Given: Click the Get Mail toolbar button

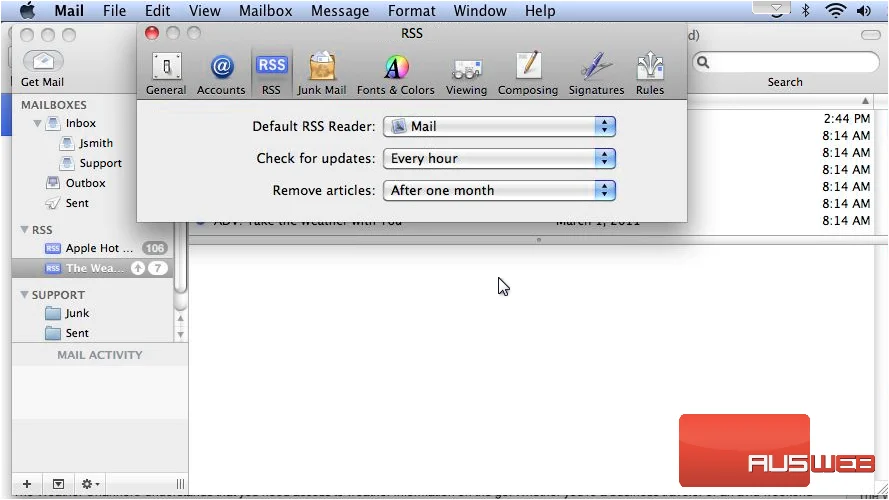Looking at the screenshot, I should tap(43, 69).
